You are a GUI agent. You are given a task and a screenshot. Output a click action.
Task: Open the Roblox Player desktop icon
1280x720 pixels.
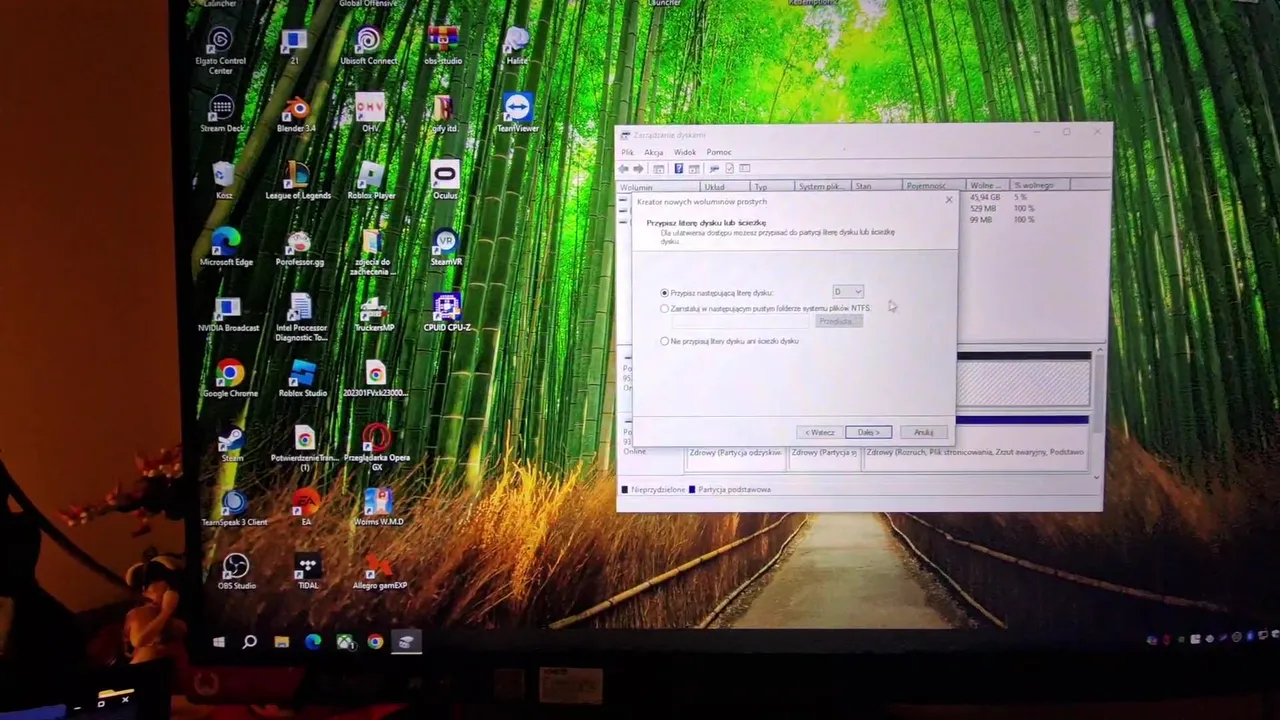[371, 181]
